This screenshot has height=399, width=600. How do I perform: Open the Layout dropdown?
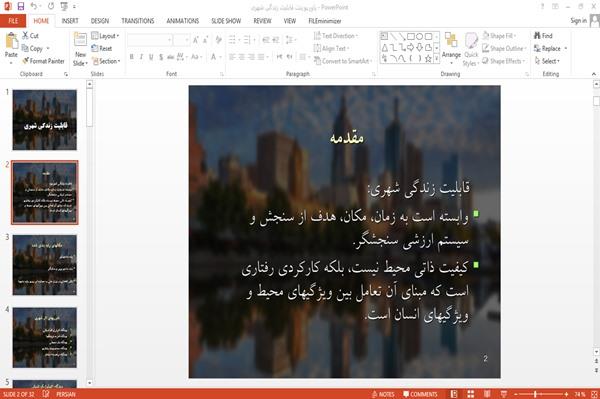point(105,36)
